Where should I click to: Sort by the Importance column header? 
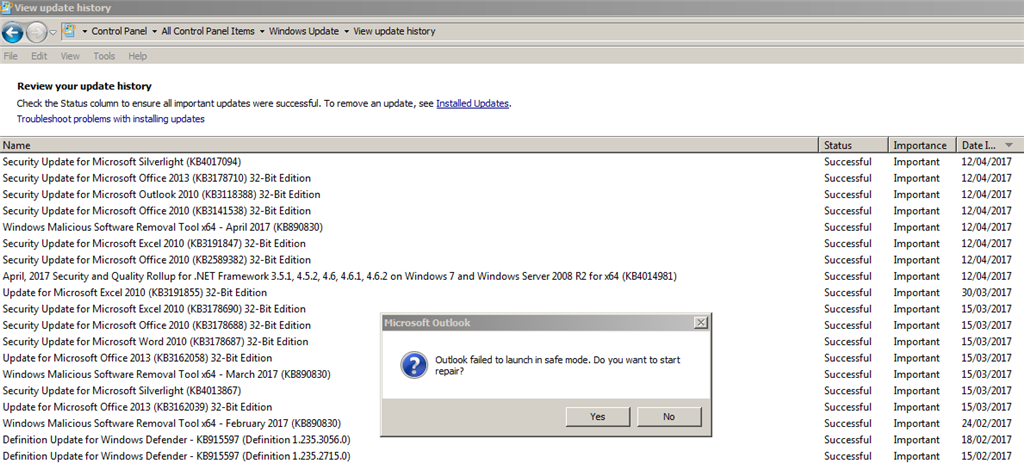923,145
